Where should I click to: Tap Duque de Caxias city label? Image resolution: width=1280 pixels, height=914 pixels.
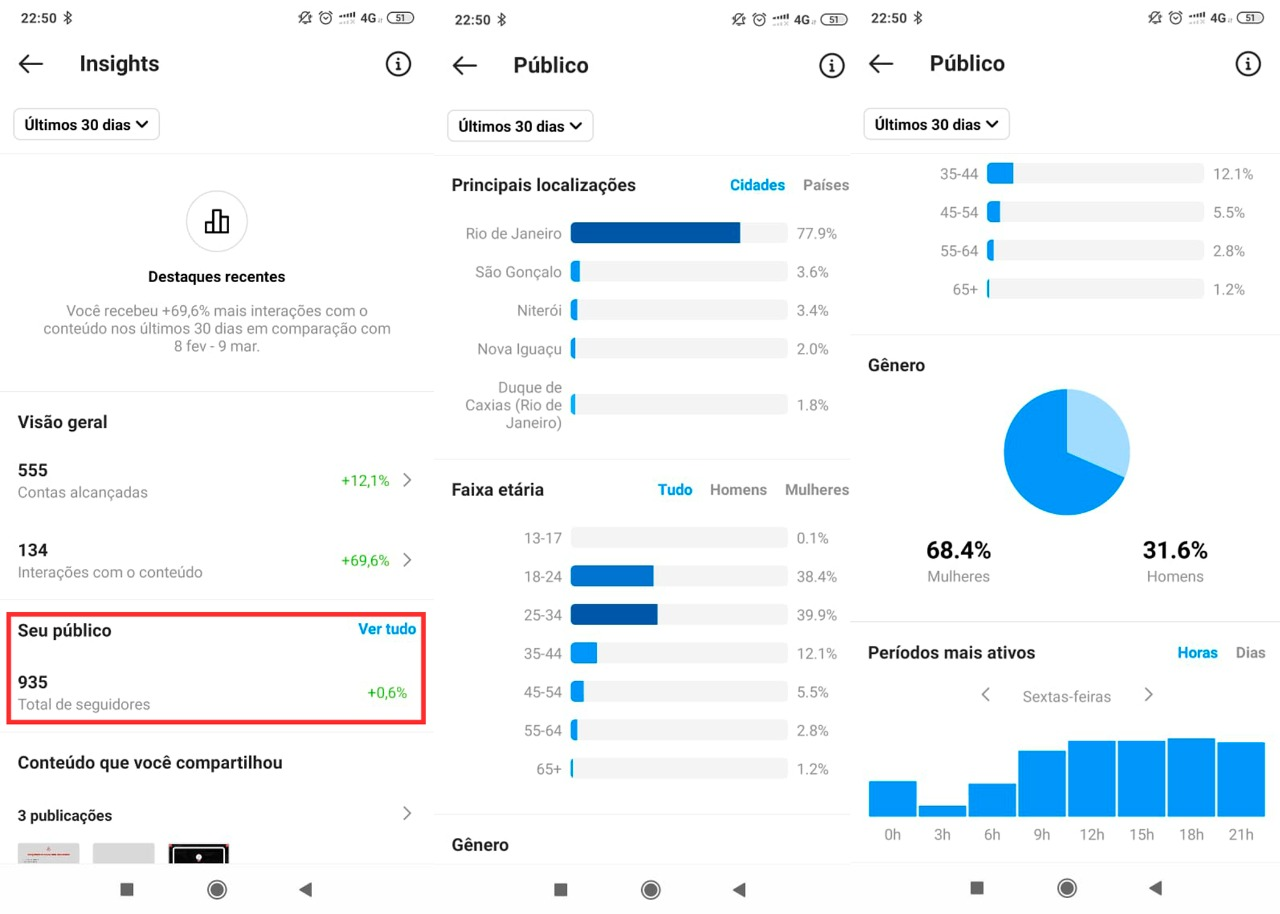(514, 405)
